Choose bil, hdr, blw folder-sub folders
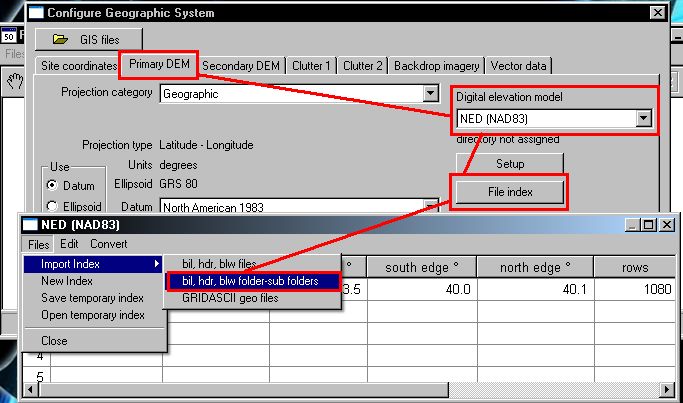This screenshot has width=683, height=403. [x=252, y=281]
